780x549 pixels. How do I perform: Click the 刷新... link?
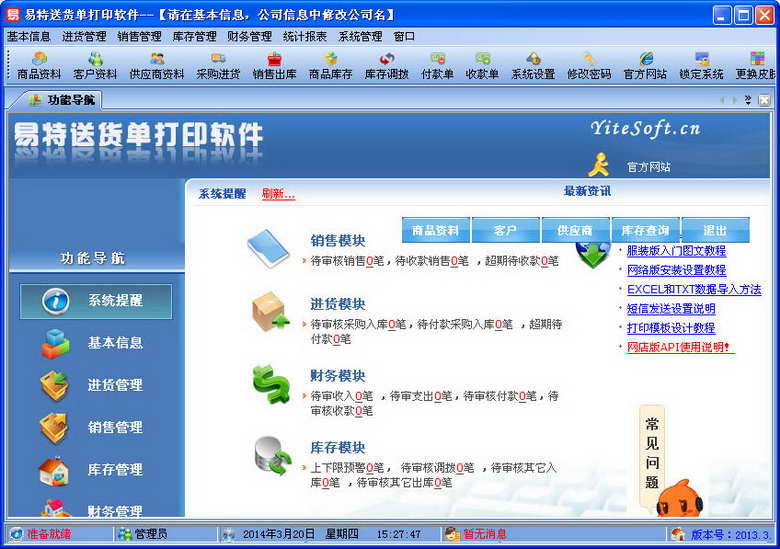[278, 194]
